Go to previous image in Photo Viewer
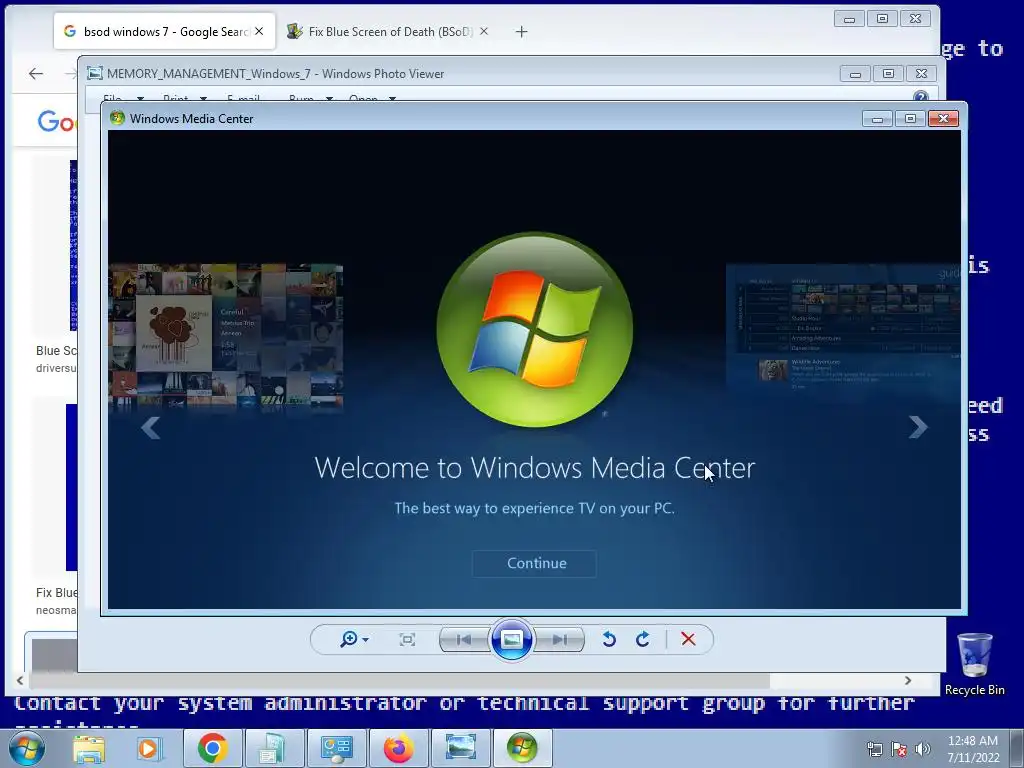 [x=464, y=639]
